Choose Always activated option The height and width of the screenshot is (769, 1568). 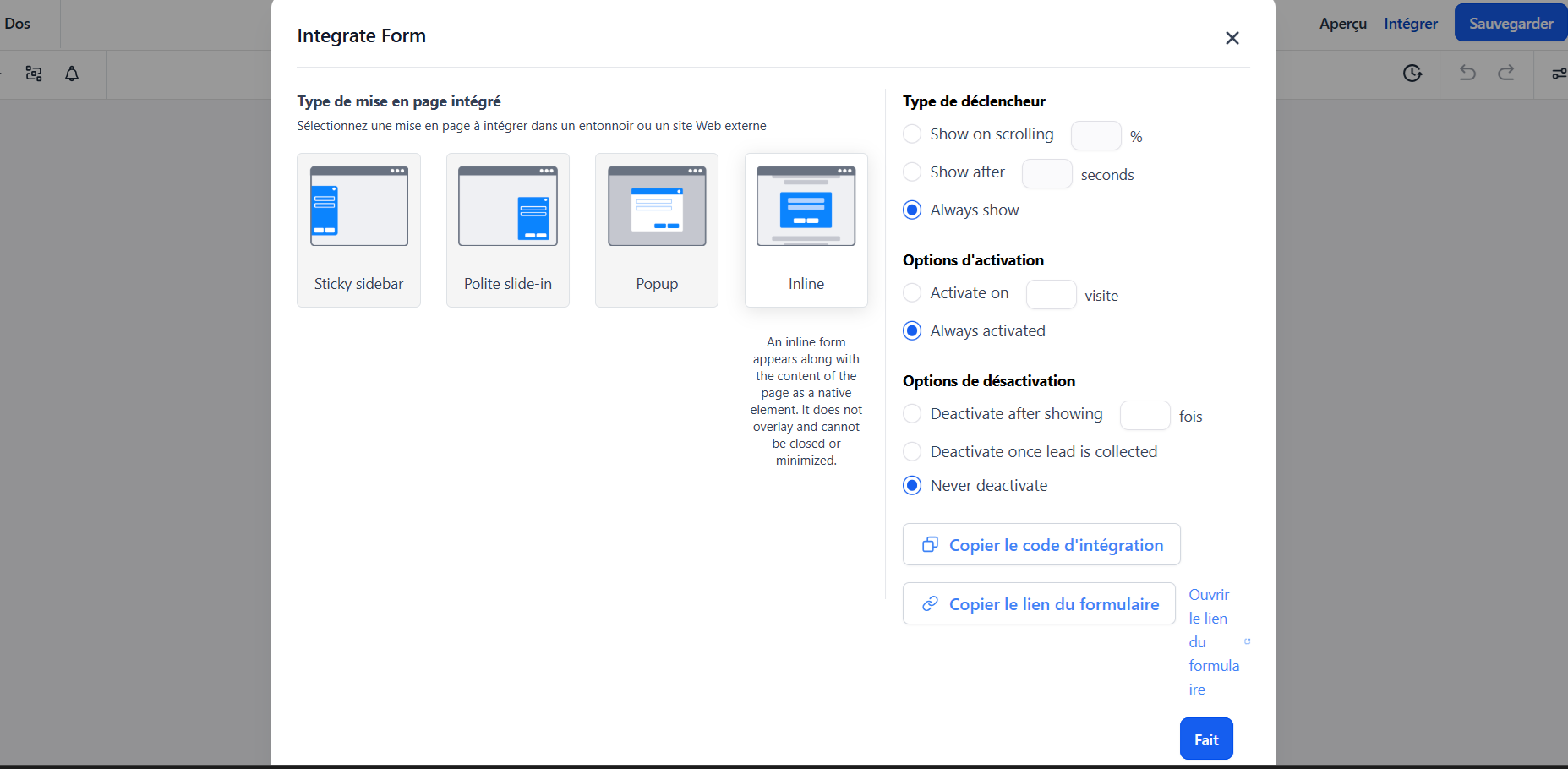[x=912, y=330]
